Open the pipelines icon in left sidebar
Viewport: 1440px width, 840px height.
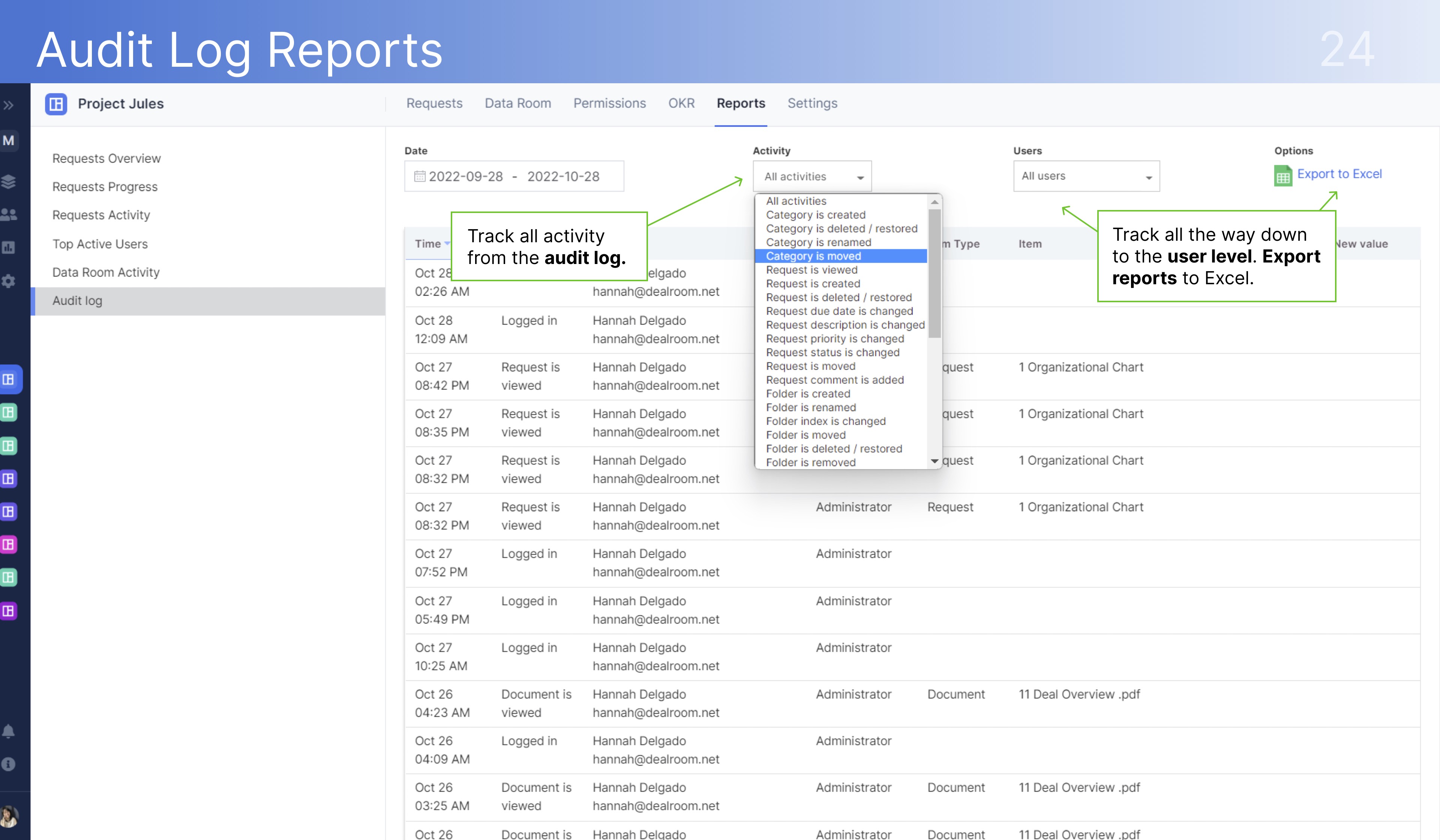click(9, 182)
